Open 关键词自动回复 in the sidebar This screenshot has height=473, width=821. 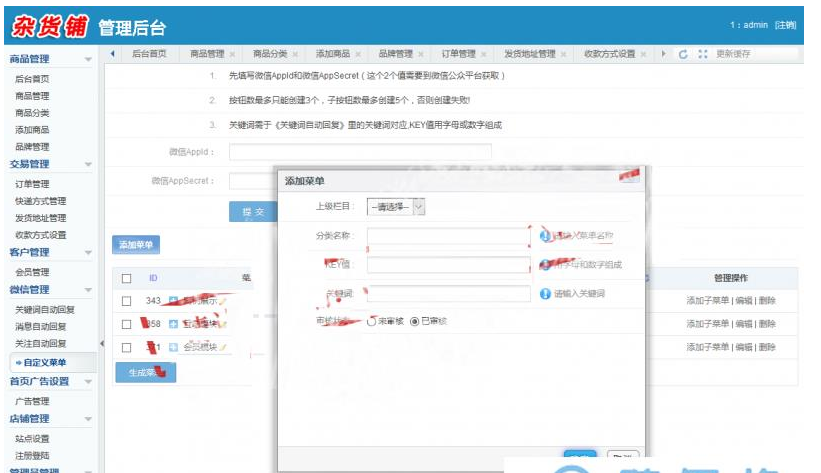(x=45, y=310)
